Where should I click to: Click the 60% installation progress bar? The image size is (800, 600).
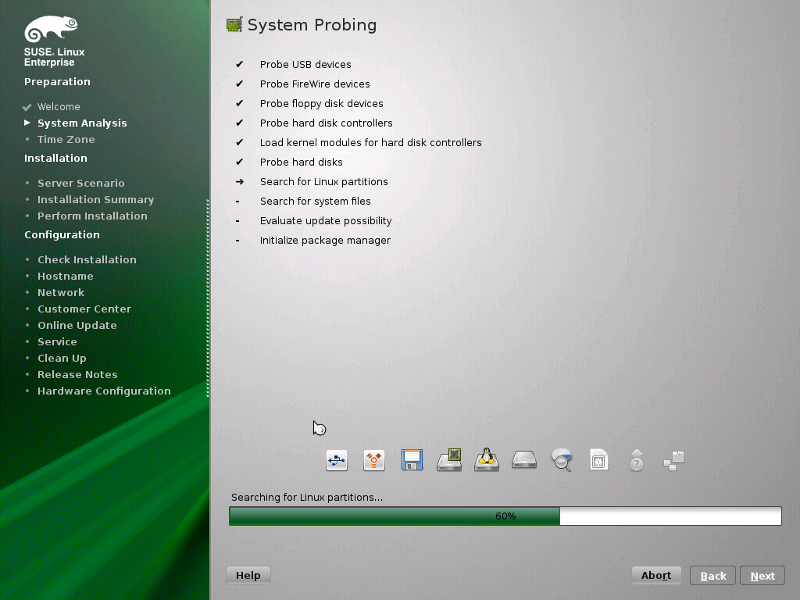[505, 516]
